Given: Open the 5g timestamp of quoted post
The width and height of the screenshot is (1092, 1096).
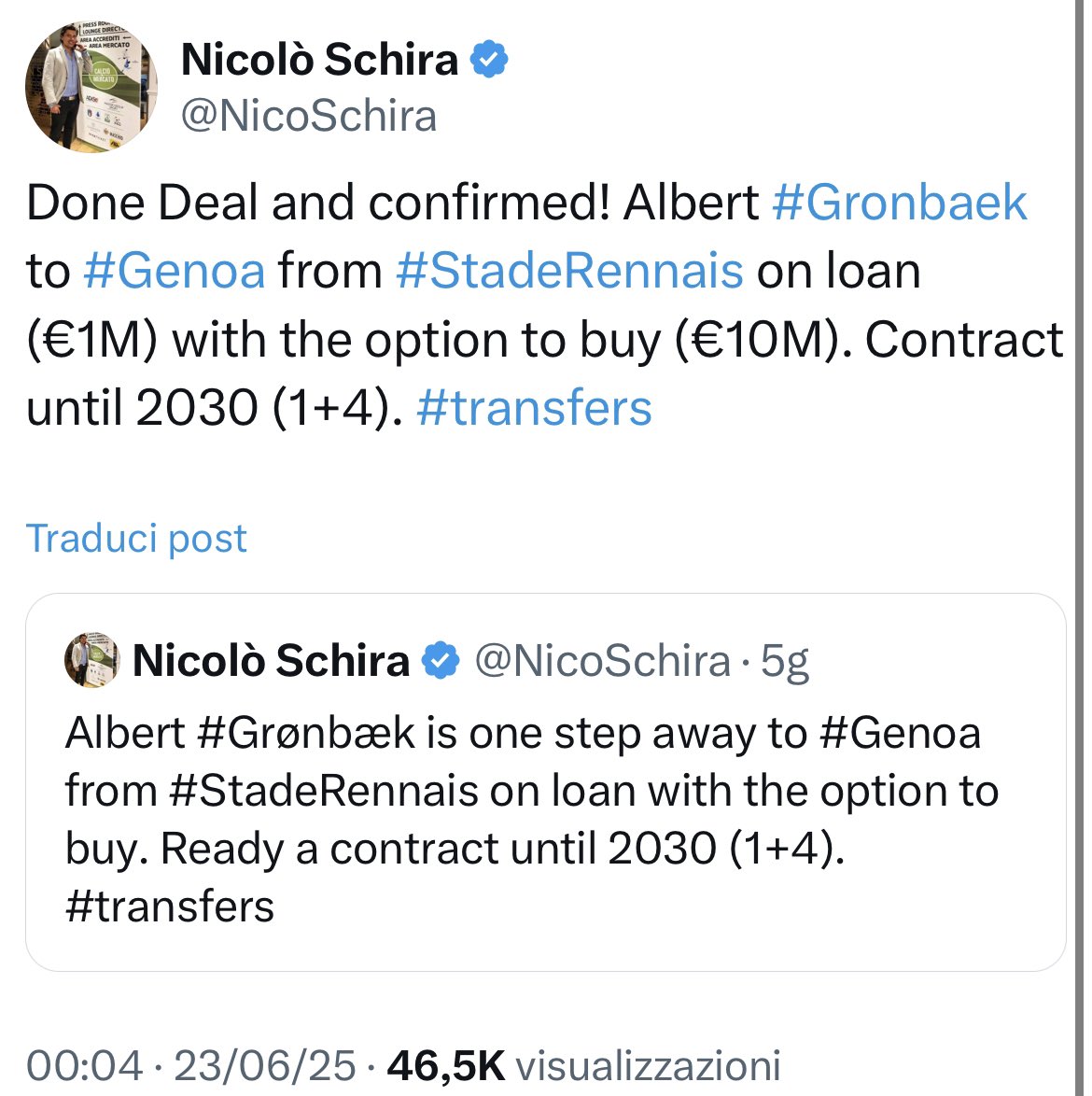Looking at the screenshot, I should click(x=785, y=661).
